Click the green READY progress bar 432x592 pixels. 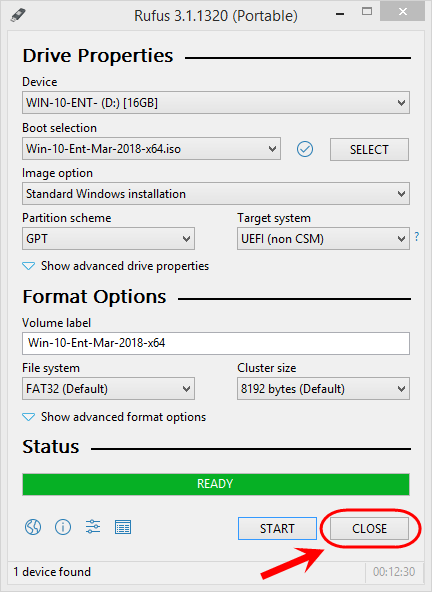tap(216, 484)
